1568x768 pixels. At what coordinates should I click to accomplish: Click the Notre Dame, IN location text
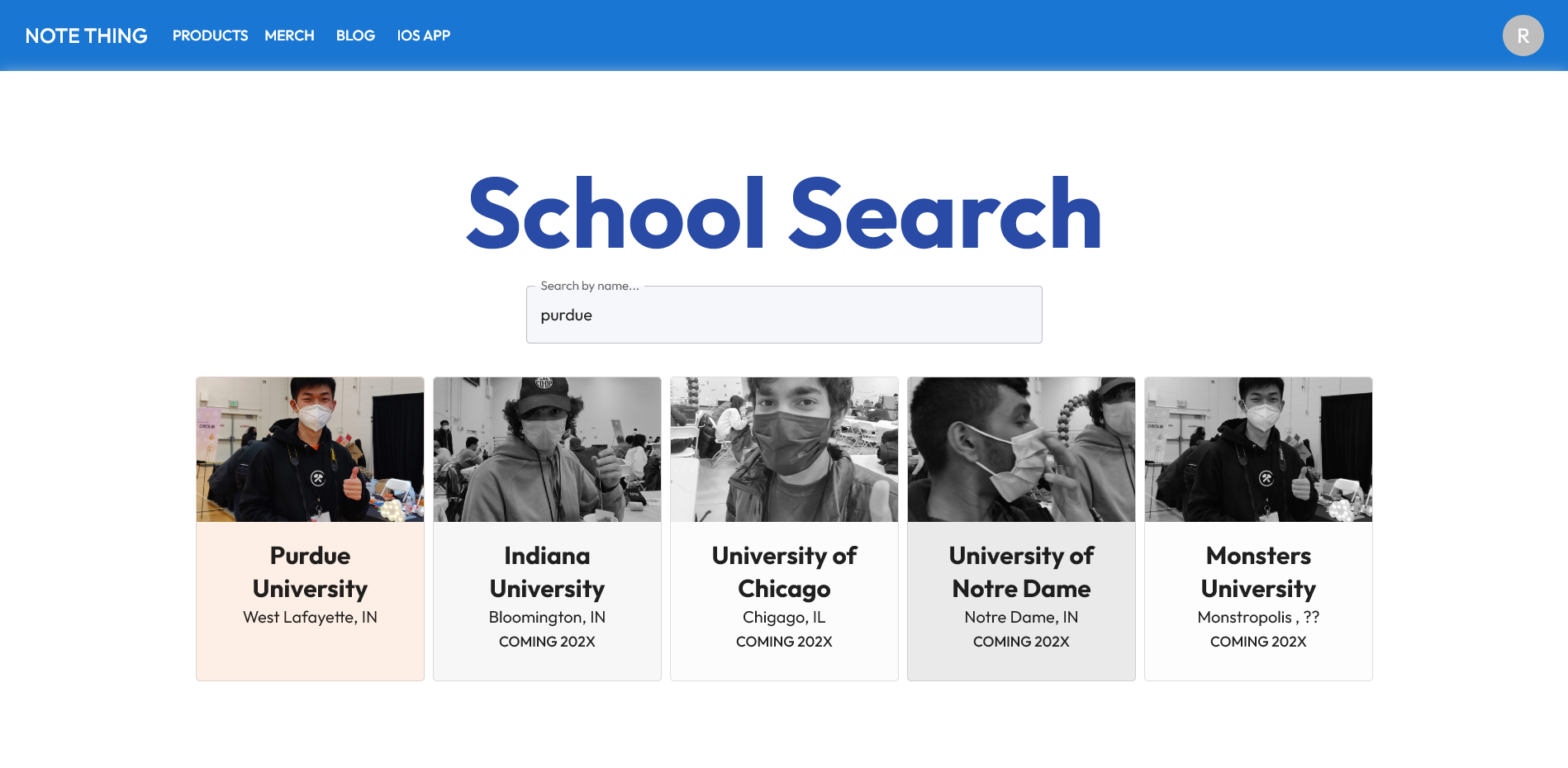point(1021,617)
